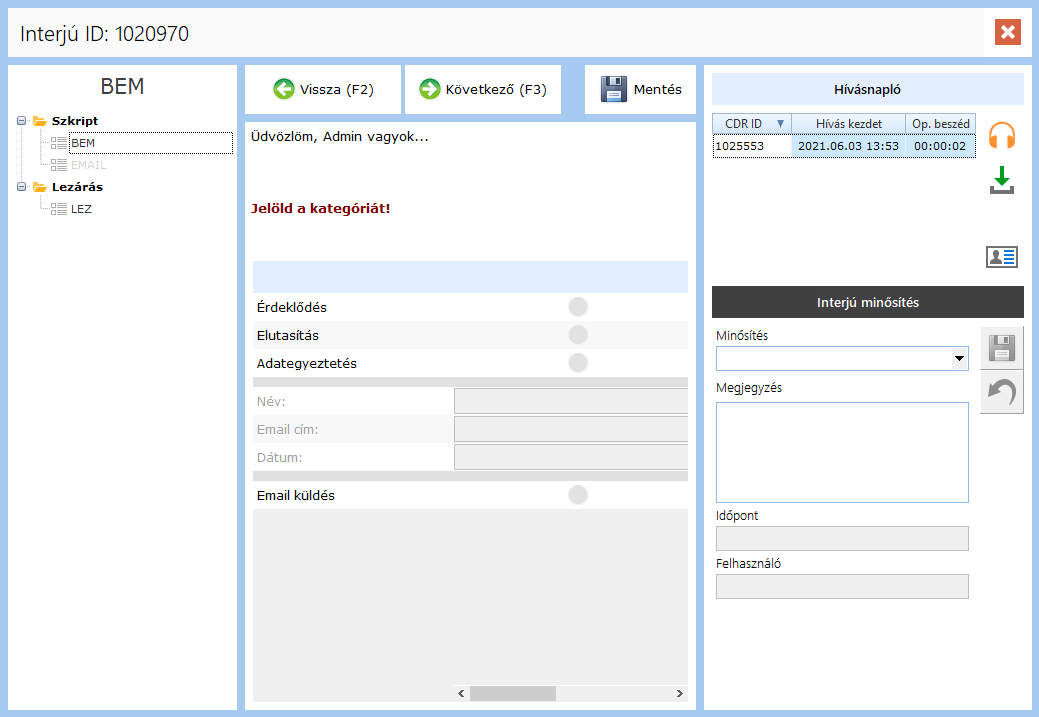The width and height of the screenshot is (1039, 717).
Task: Collapse the Lezárás tree folder
Action: click(22, 187)
